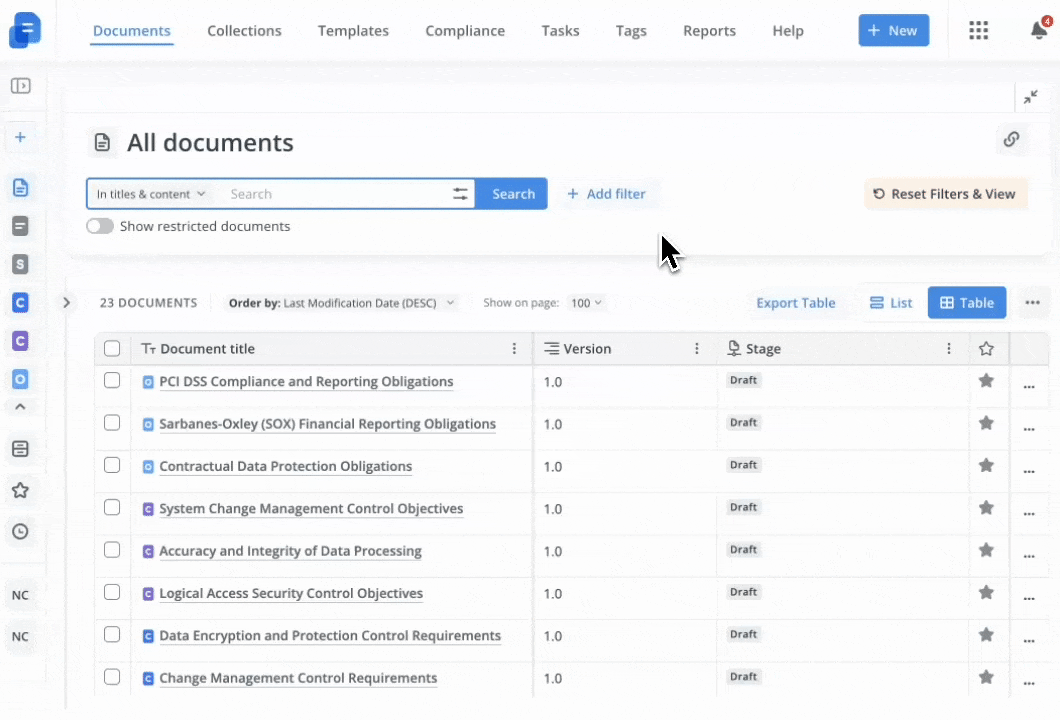1060x720 pixels.
Task: Click the sidebar panel toggle icon
Action: coord(20,86)
